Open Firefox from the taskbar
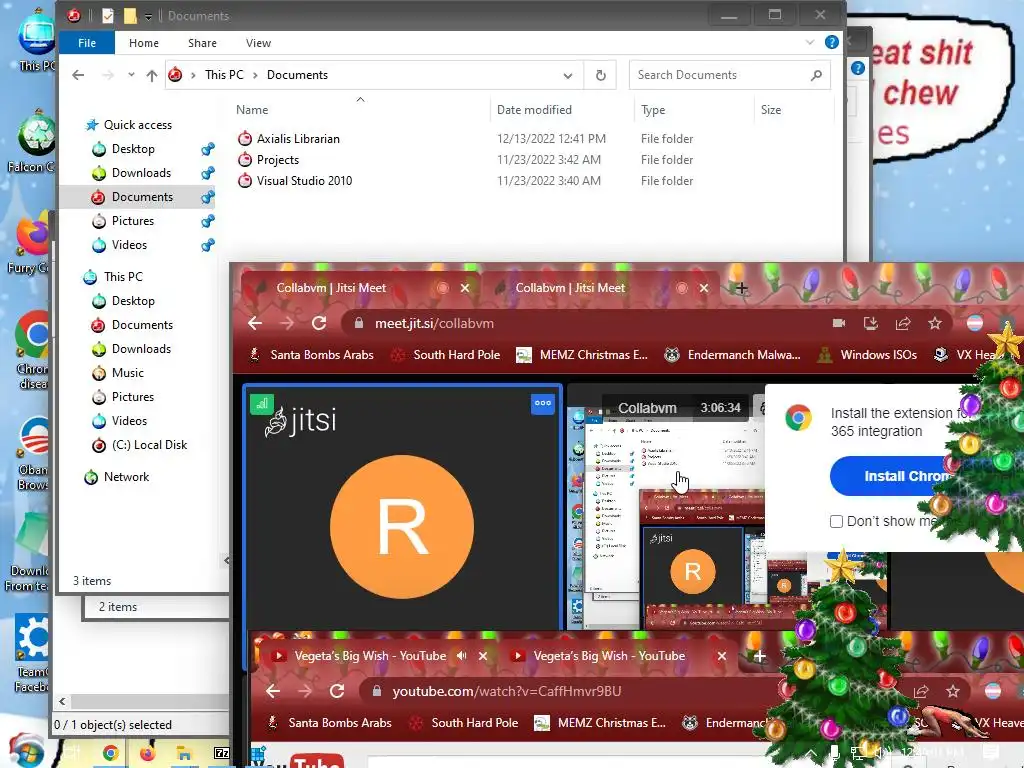 148,754
